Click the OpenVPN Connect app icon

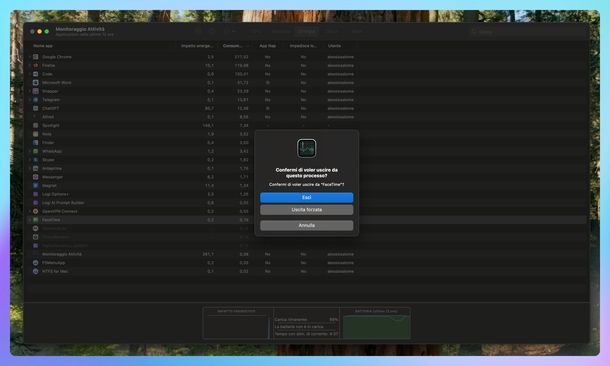pos(35,211)
